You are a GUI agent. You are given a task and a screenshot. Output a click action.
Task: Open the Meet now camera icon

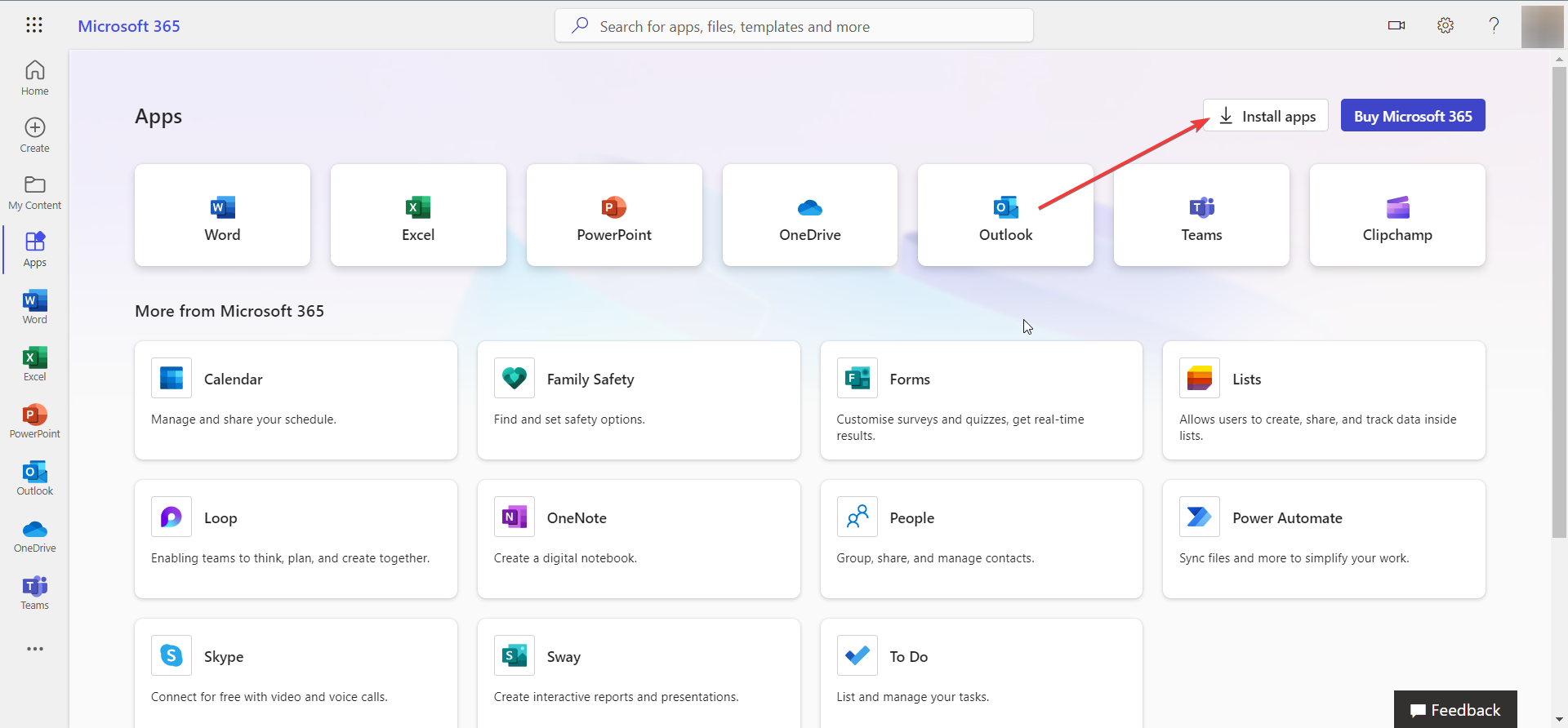tap(1396, 25)
